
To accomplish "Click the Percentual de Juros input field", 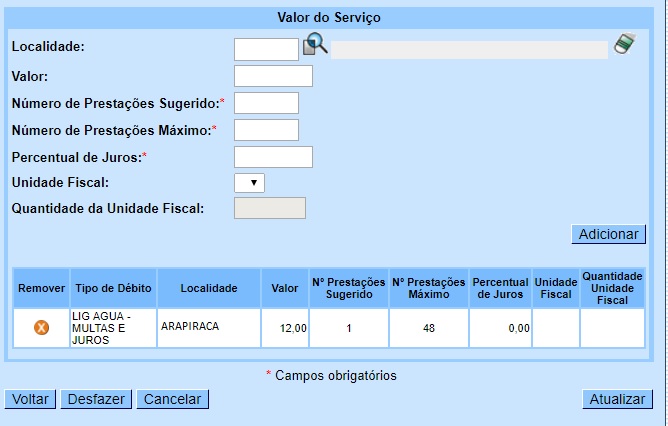I will coord(273,157).
